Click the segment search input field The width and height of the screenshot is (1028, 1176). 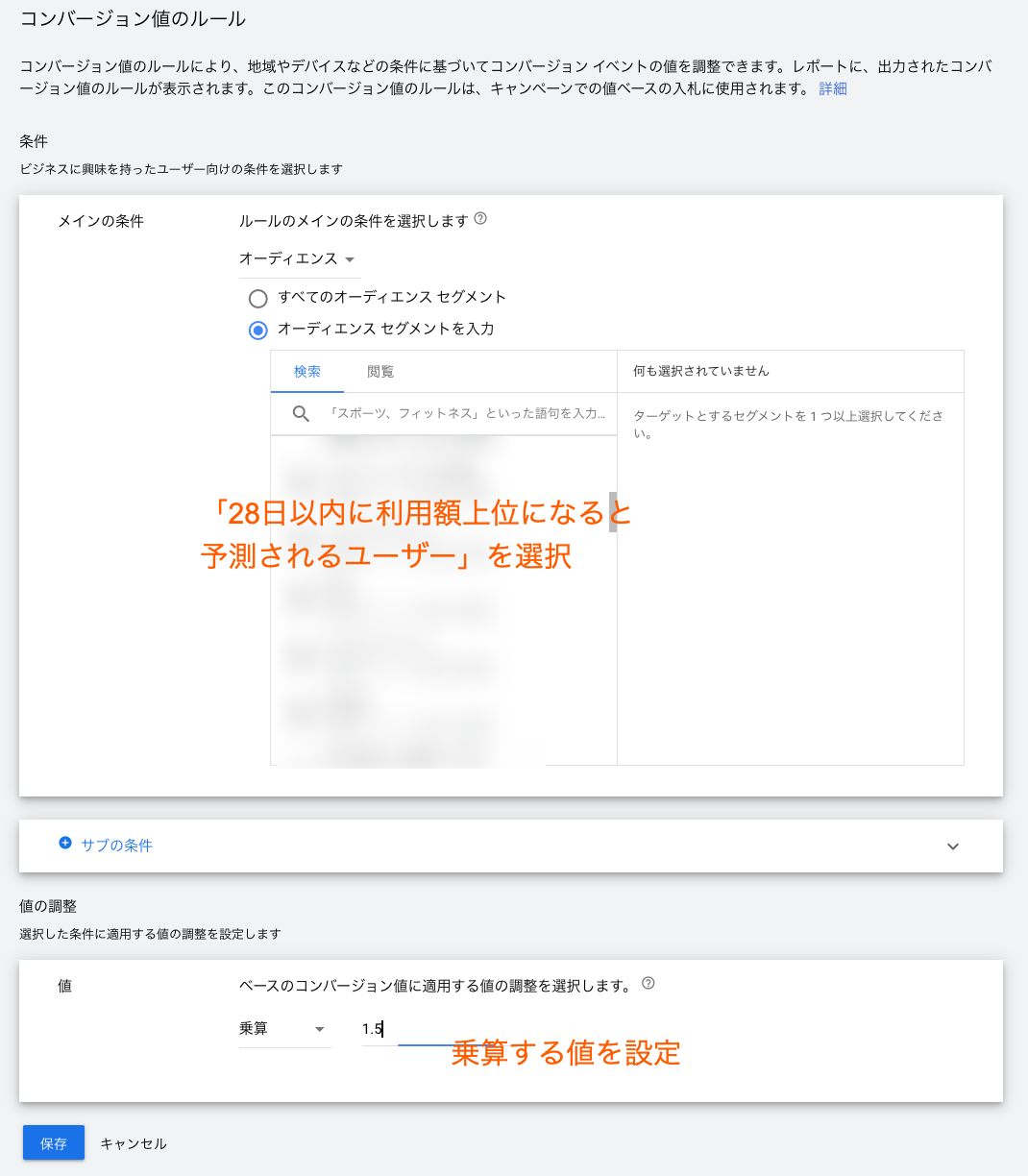pyautogui.click(x=467, y=414)
